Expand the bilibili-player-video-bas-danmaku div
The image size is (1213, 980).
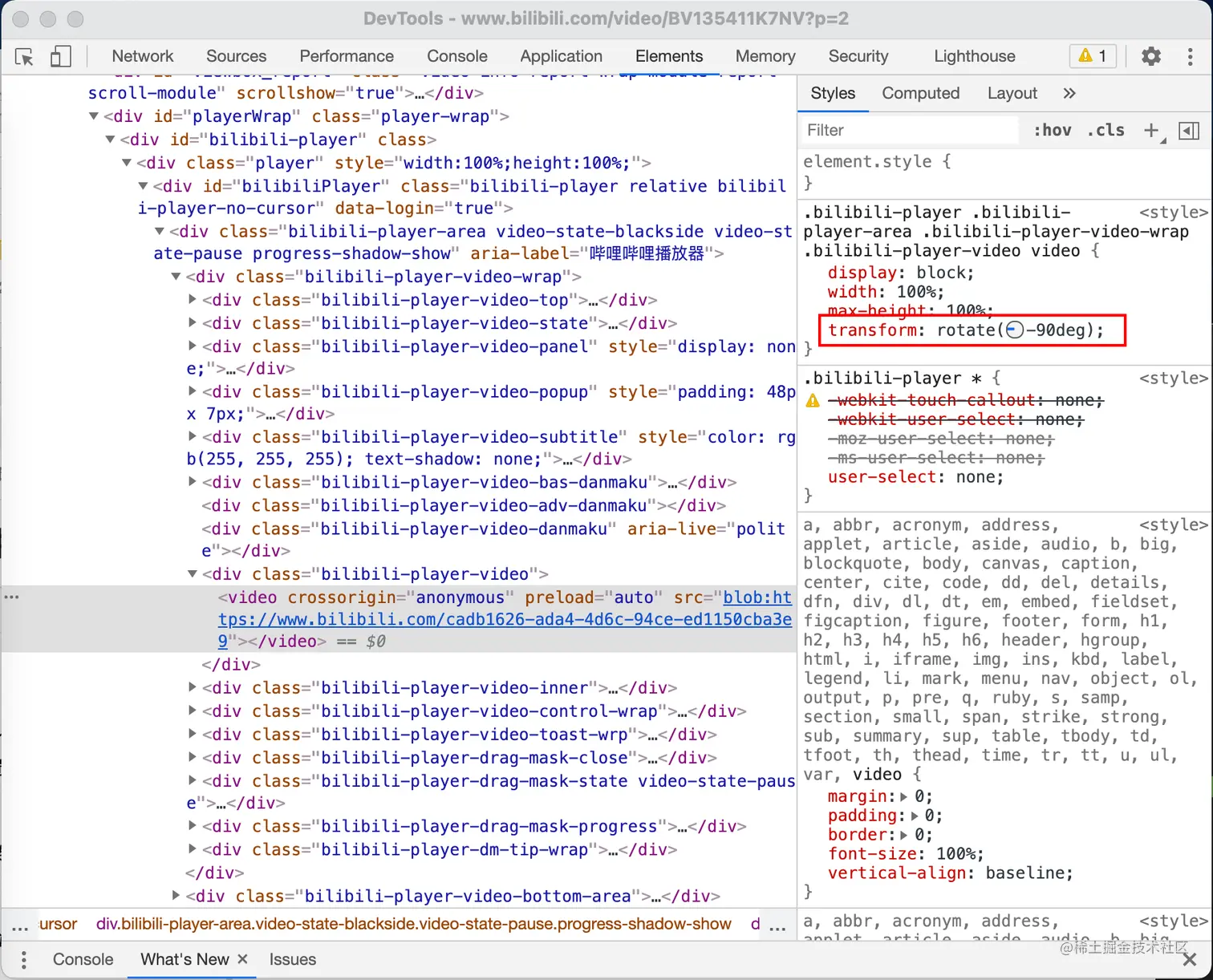[x=193, y=482]
